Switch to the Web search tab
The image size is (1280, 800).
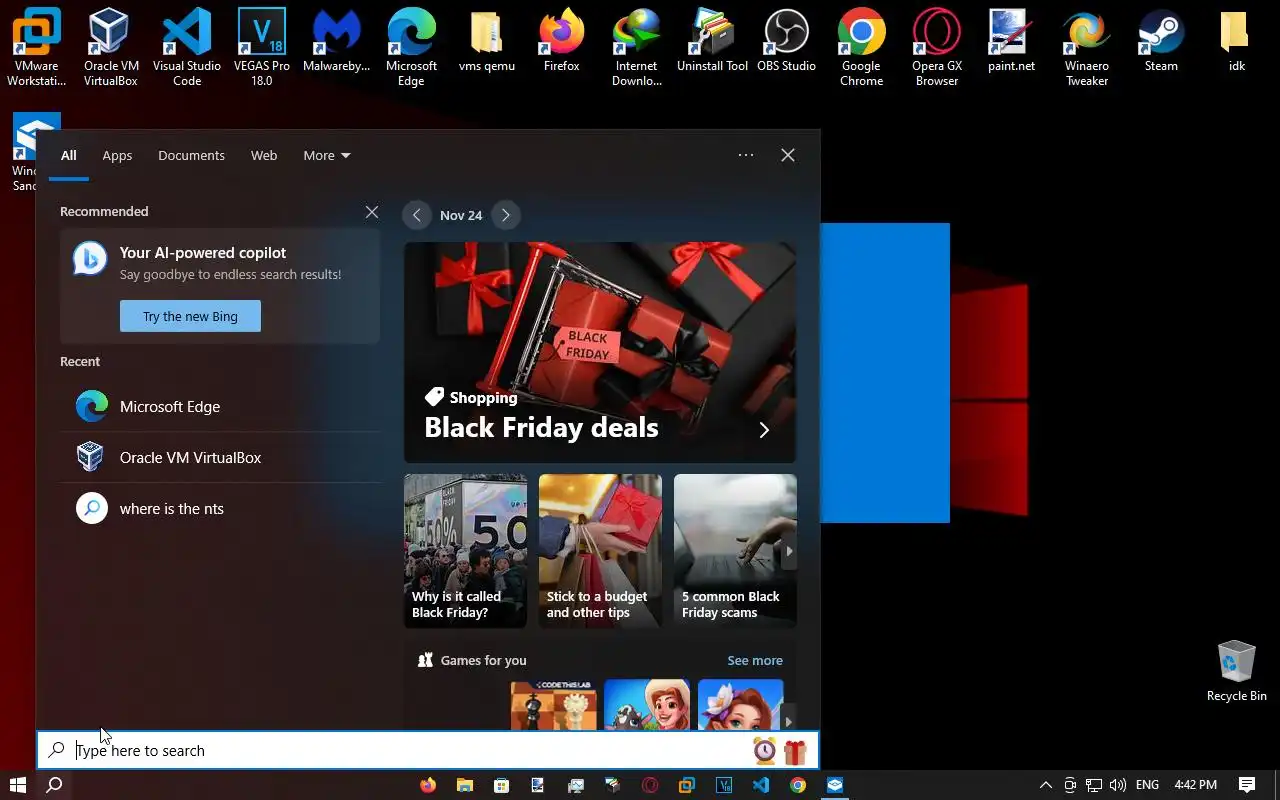pos(264,155)
